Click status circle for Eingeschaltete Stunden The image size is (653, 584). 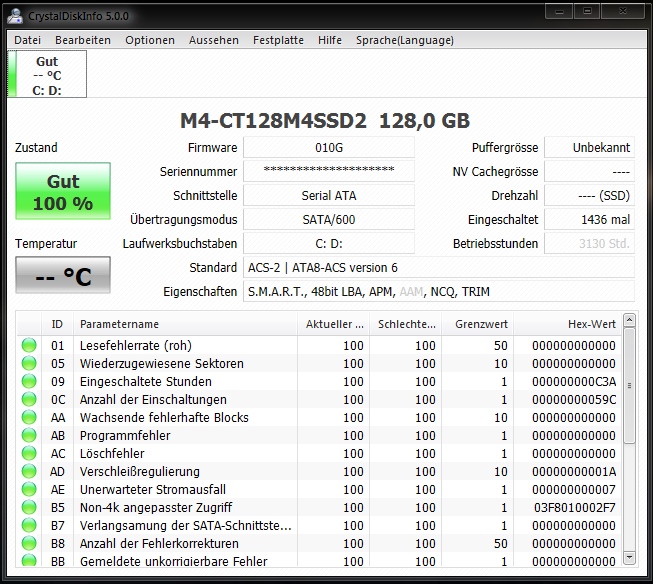point(29,381)
